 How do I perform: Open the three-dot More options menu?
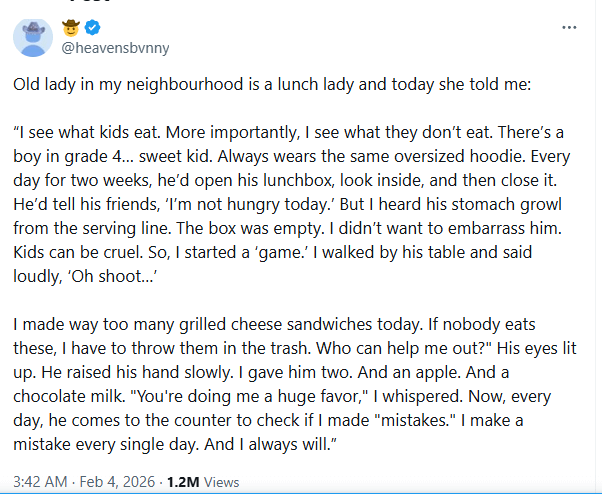569,27
